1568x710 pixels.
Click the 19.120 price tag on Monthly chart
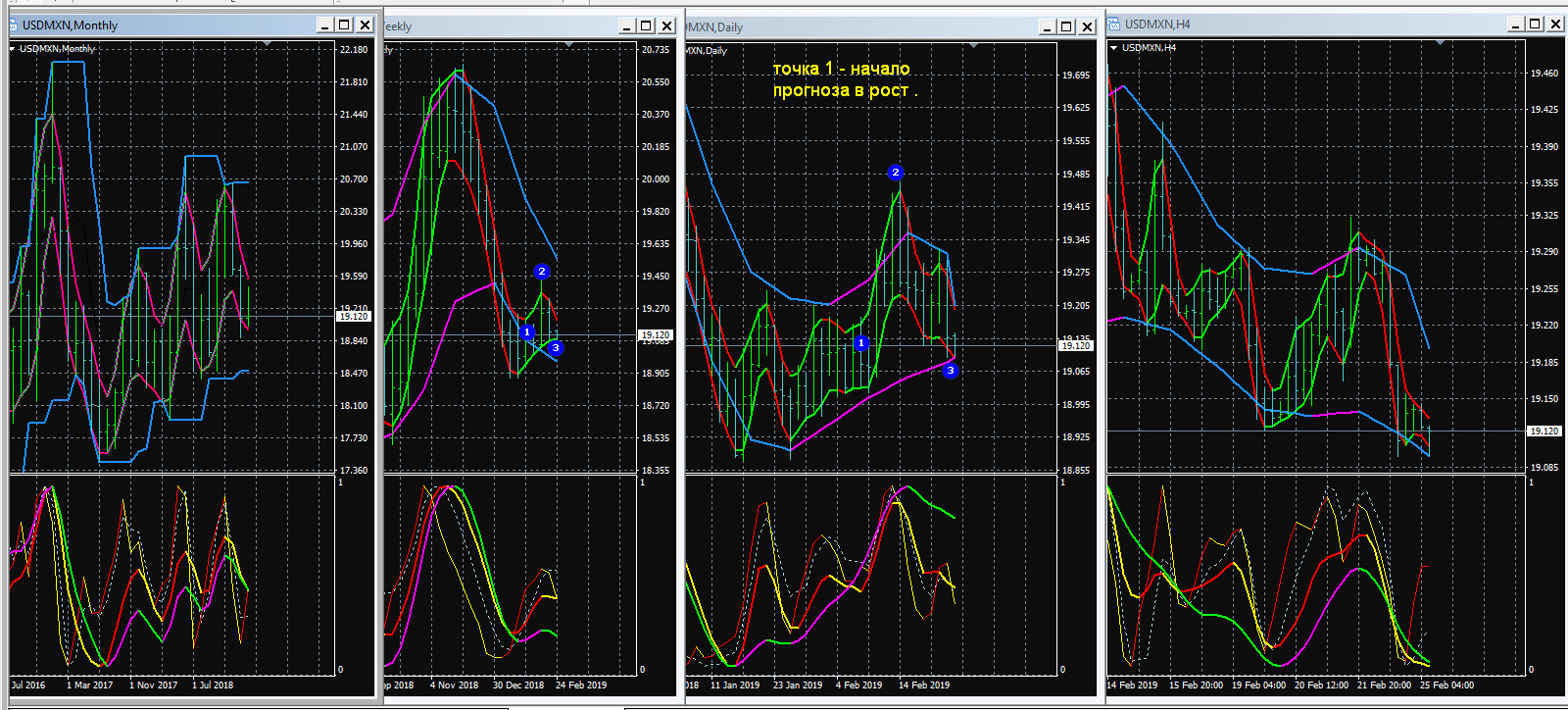[x=353, y=316]
